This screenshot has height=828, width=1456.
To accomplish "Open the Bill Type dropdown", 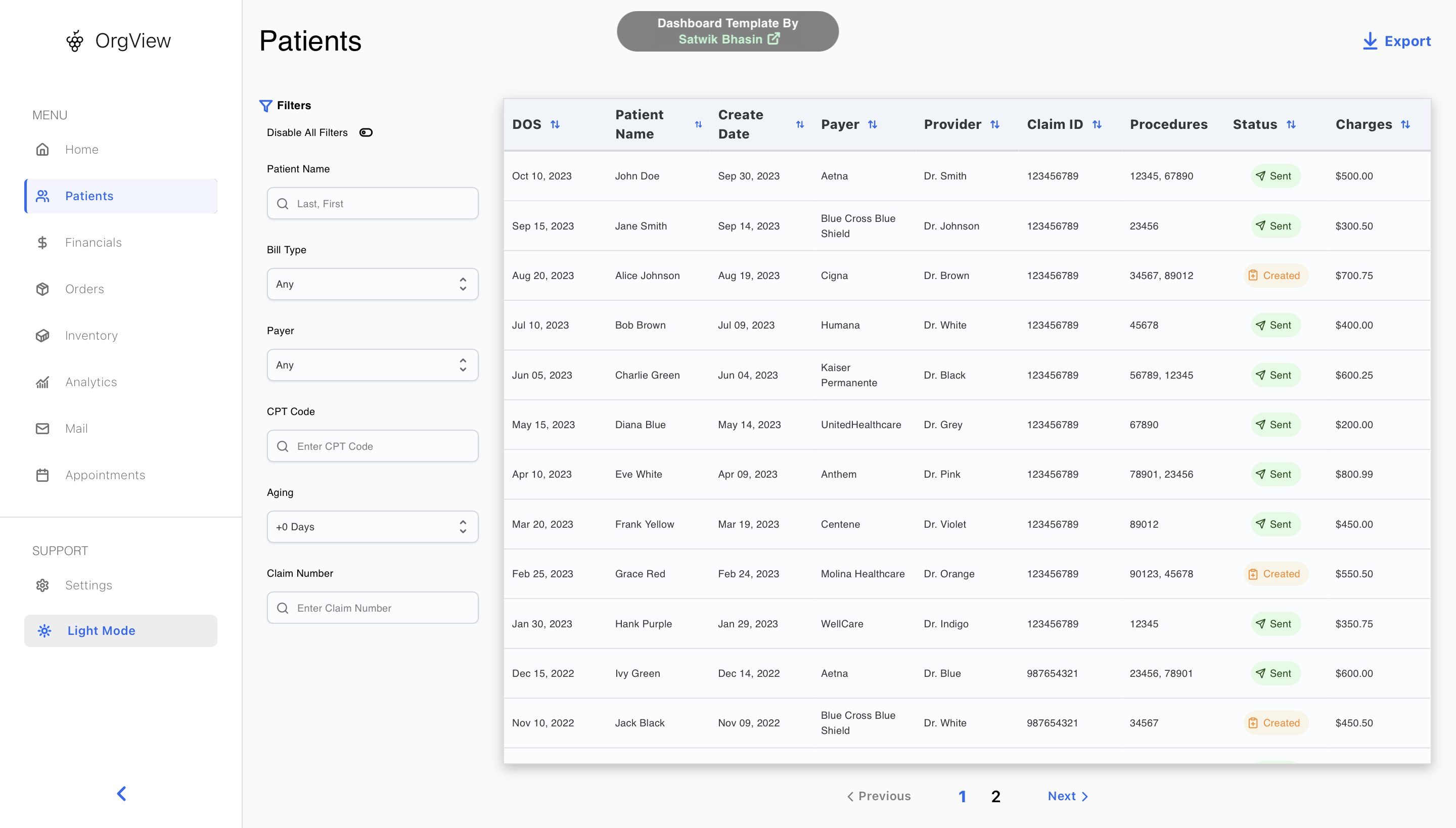I will 372,284.
